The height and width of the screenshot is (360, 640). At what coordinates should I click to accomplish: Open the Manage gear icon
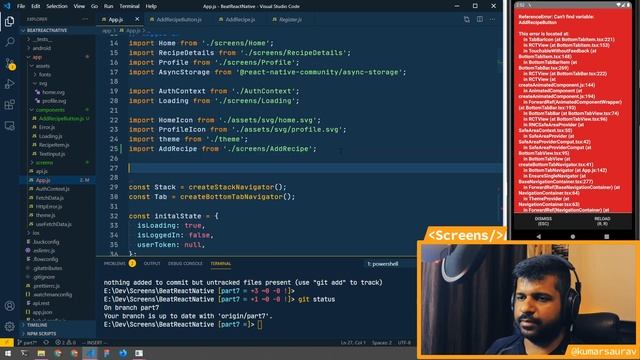[x=9, y=326]
